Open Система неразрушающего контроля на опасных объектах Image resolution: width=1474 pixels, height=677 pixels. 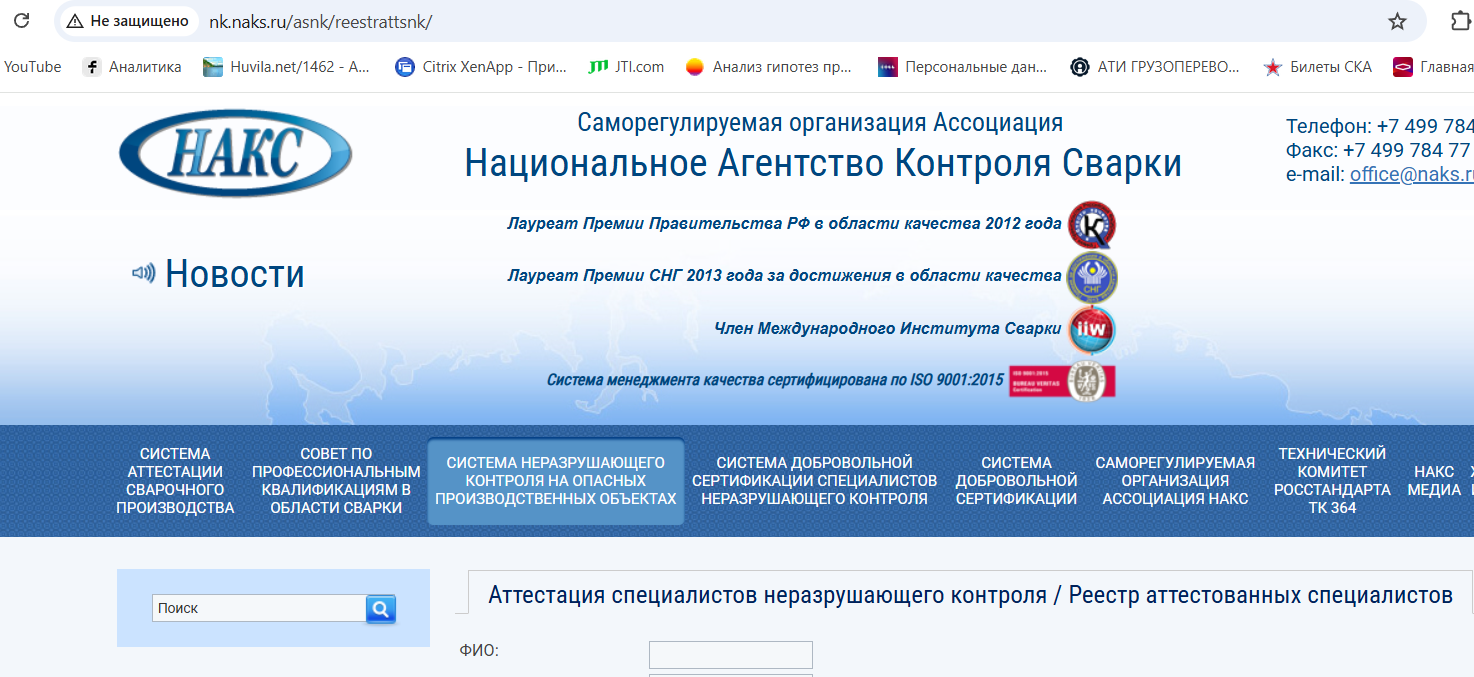(x=556, y=481)
